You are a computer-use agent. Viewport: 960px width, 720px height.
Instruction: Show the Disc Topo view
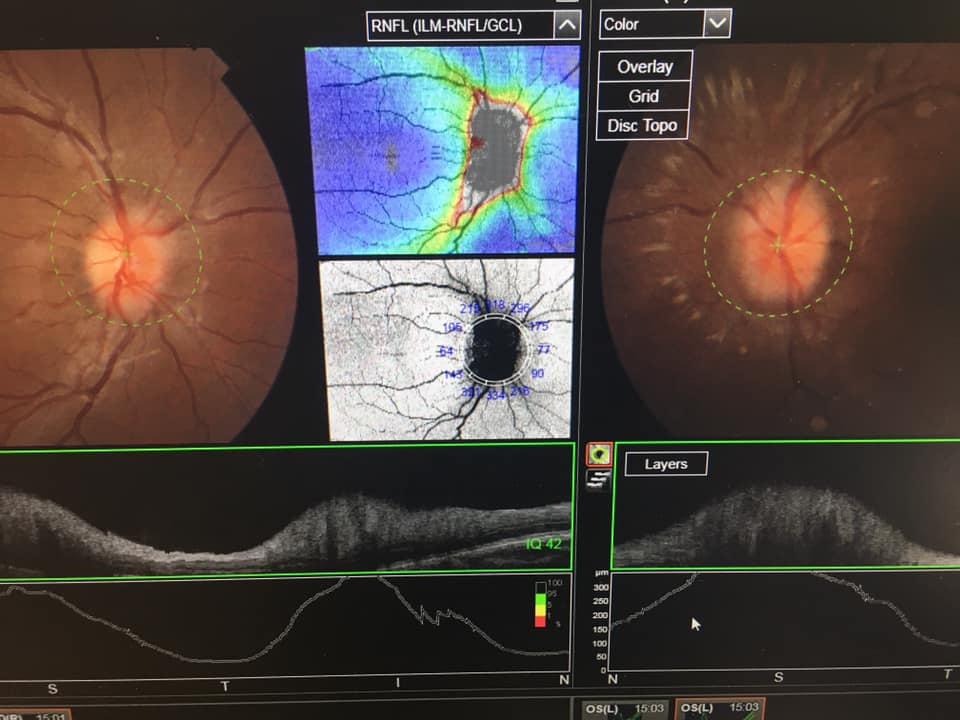[642, 126]
